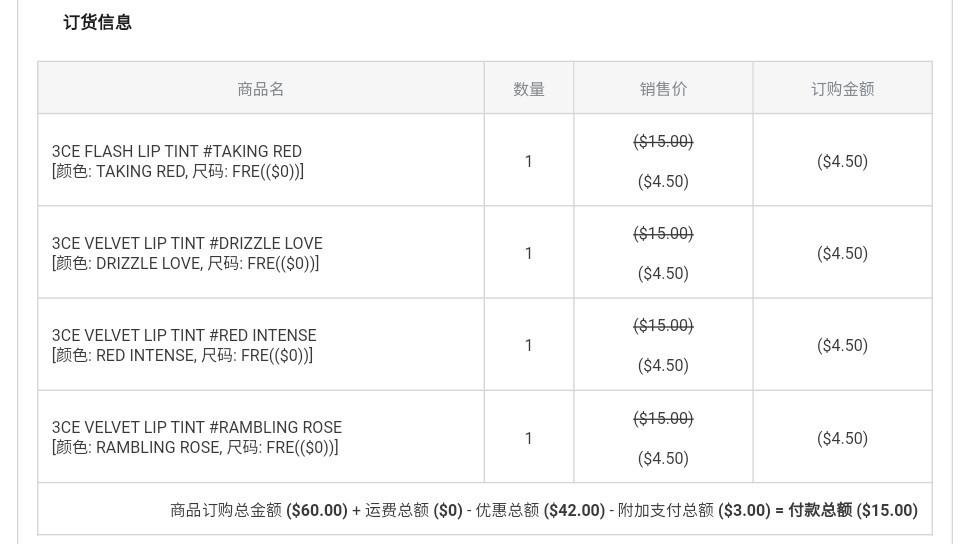Click the 付款总额 ($15.00) total
This screenshot has height=544, width=969.
853,511
